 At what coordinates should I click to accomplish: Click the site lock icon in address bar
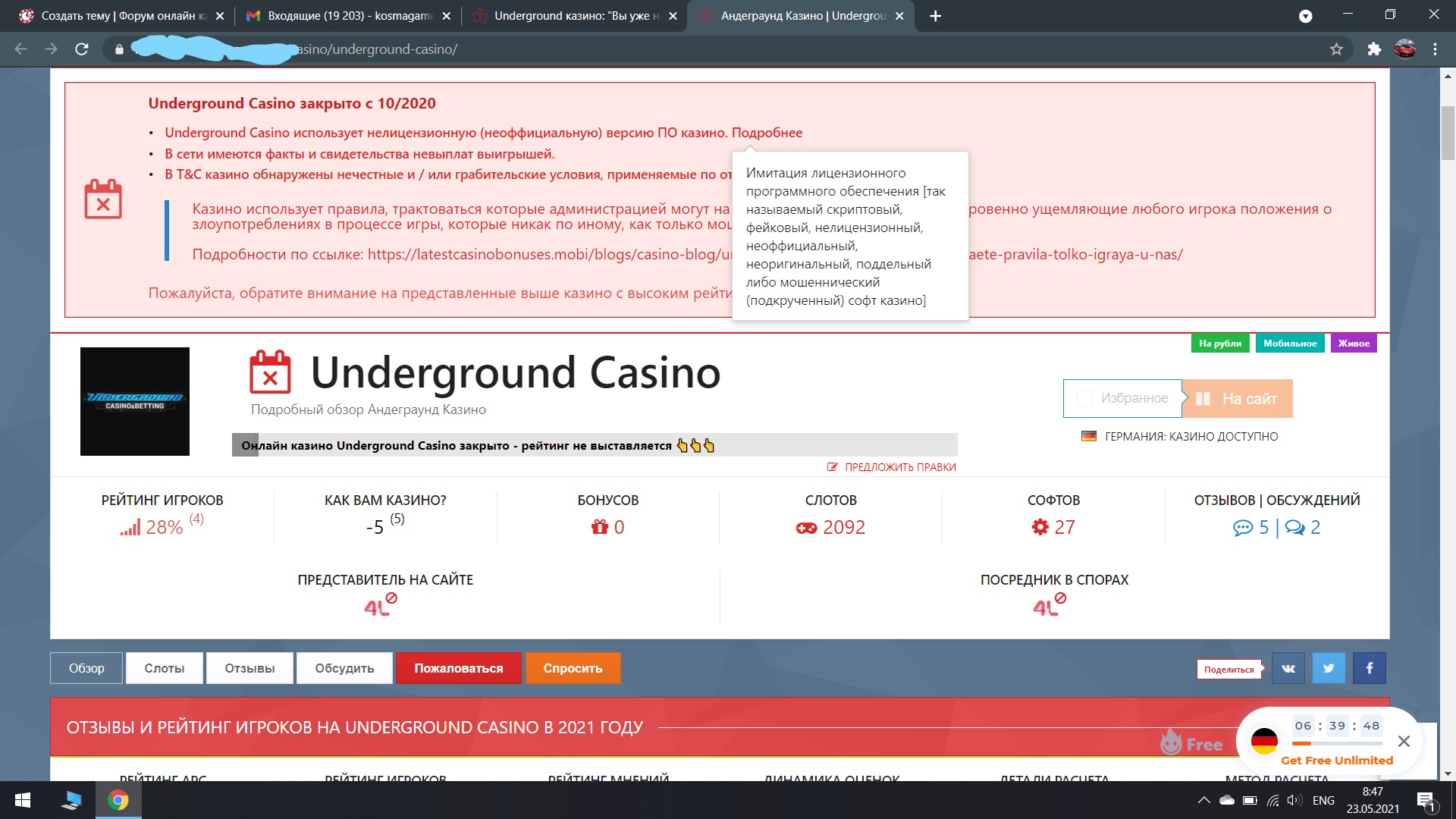point(119,49)
